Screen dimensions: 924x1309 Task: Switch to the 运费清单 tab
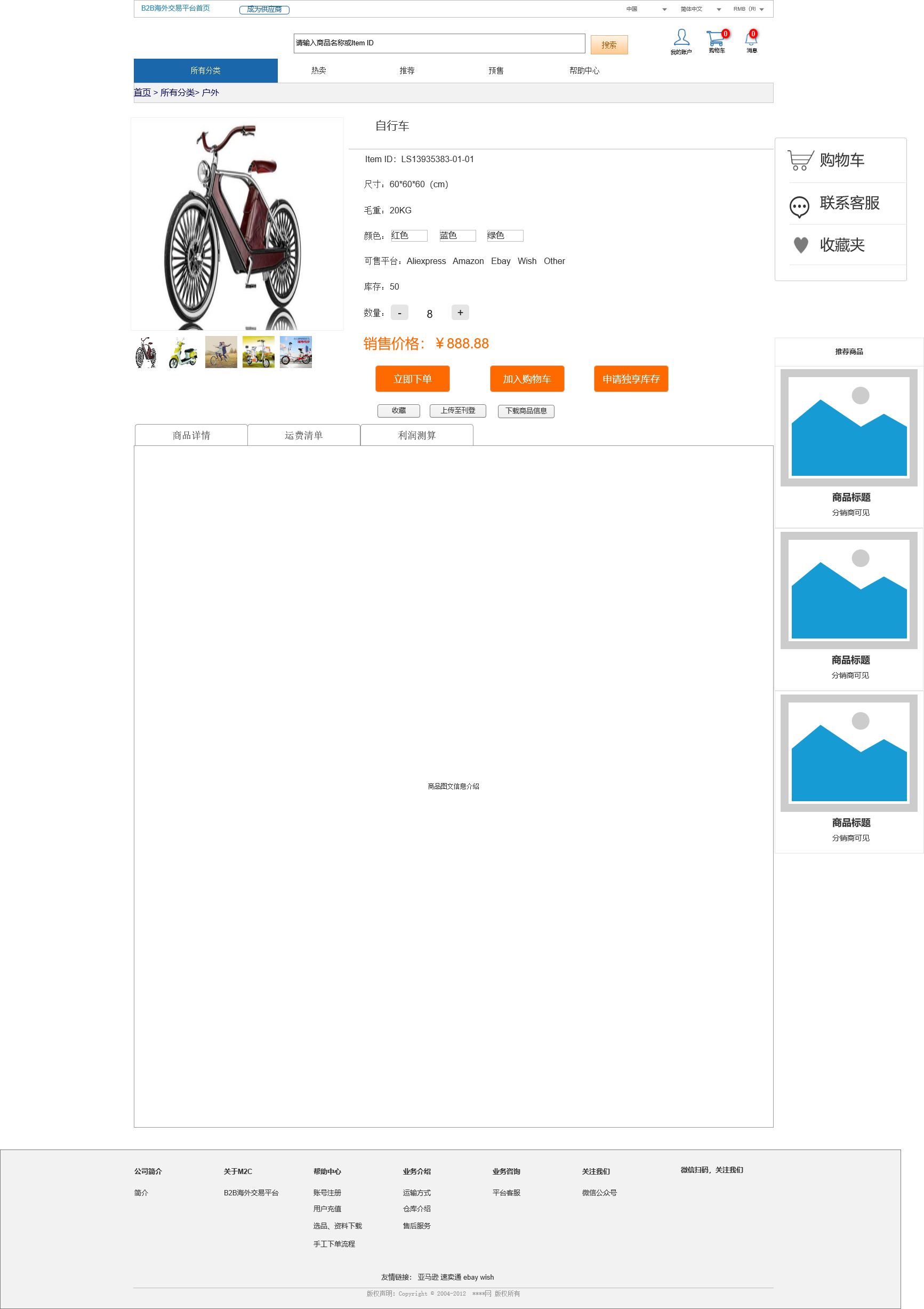pyautogui.click(x=304, y=435)
